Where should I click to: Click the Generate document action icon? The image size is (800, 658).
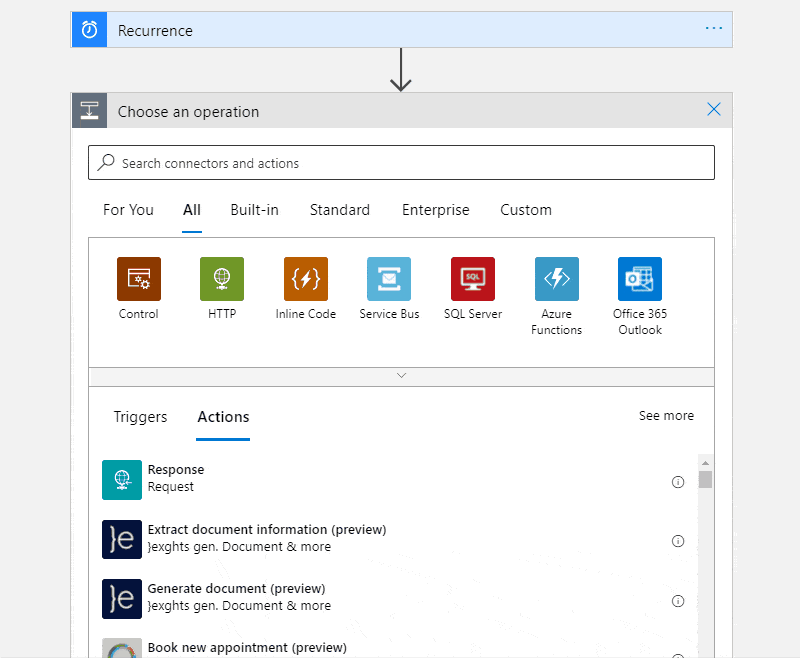click(x=122, y=599)
